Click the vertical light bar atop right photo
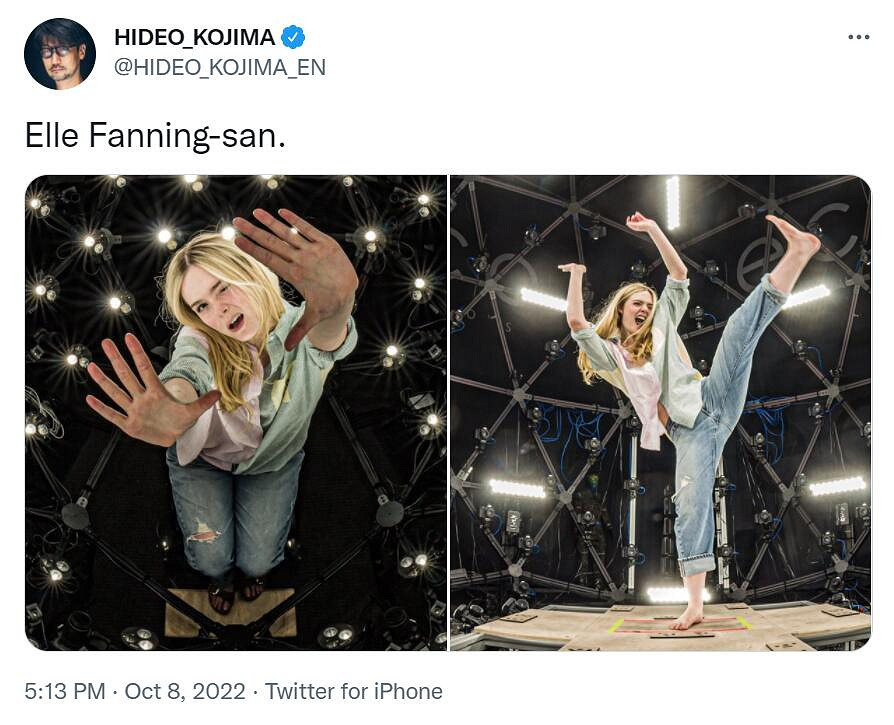This screenshot has height=725, width=894. pyautogui.click(x=672, y=202)
